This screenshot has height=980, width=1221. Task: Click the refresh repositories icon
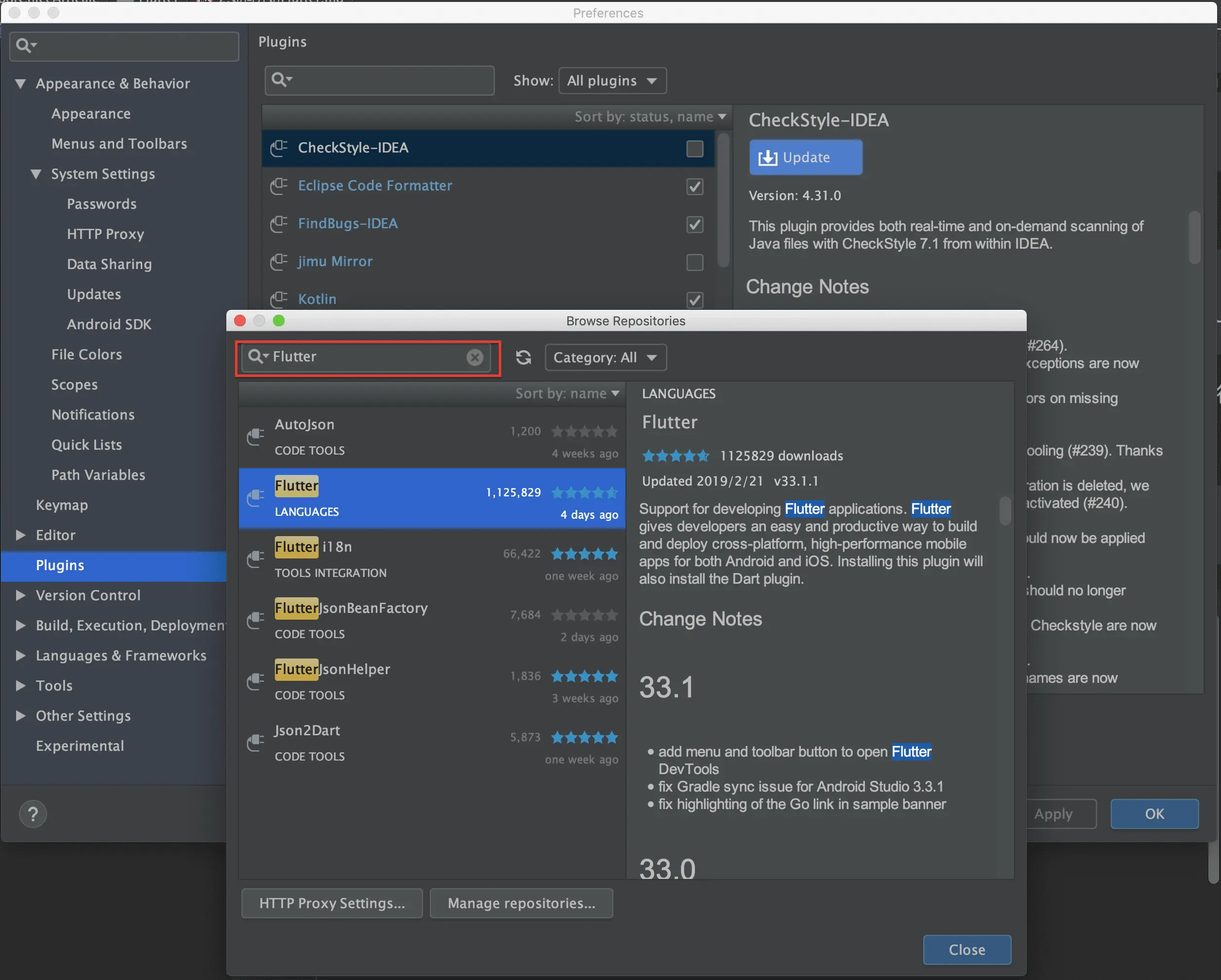point(523,357)
